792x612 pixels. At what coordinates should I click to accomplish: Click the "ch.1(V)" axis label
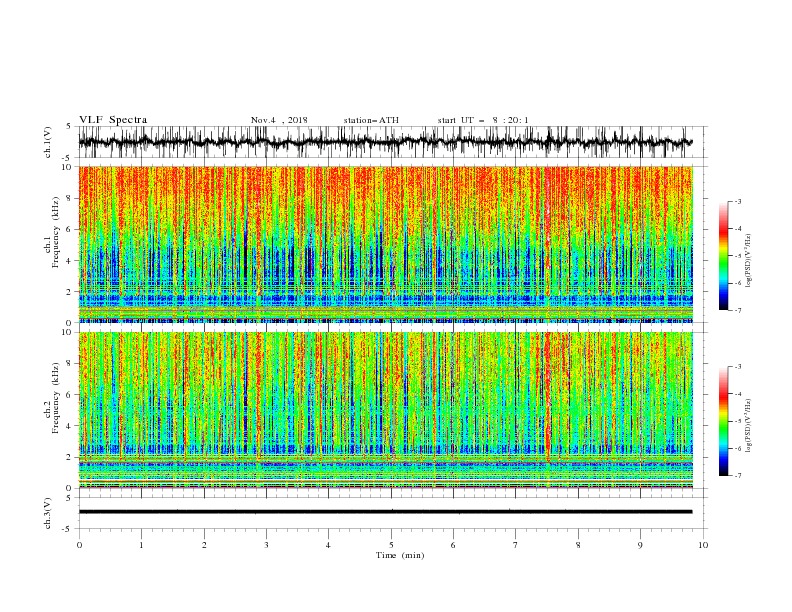[48, 142]
